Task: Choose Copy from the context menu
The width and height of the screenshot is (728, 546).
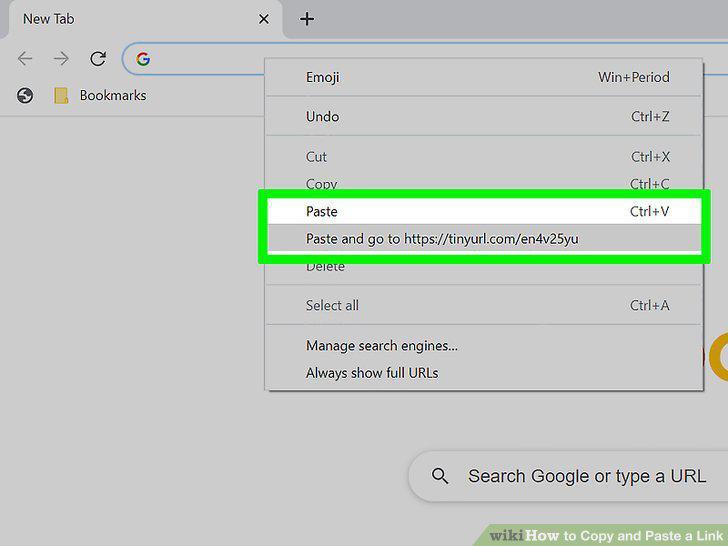Action: pyautogui.click(x=484, y=184)
